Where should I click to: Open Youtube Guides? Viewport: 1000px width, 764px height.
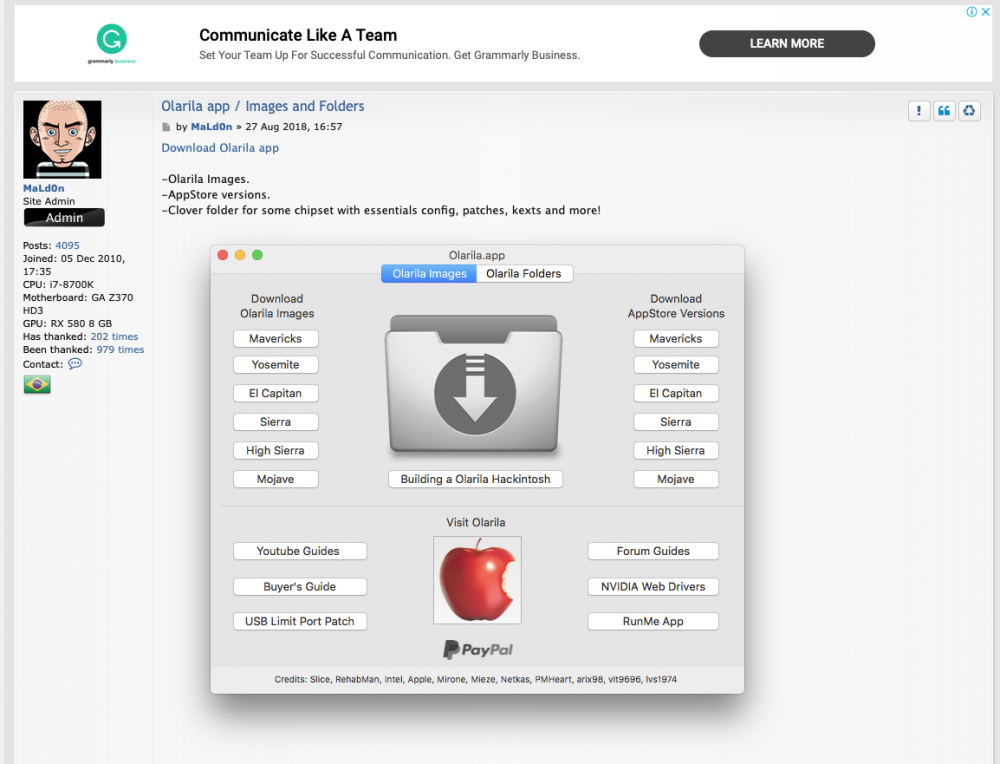(300, 551)
